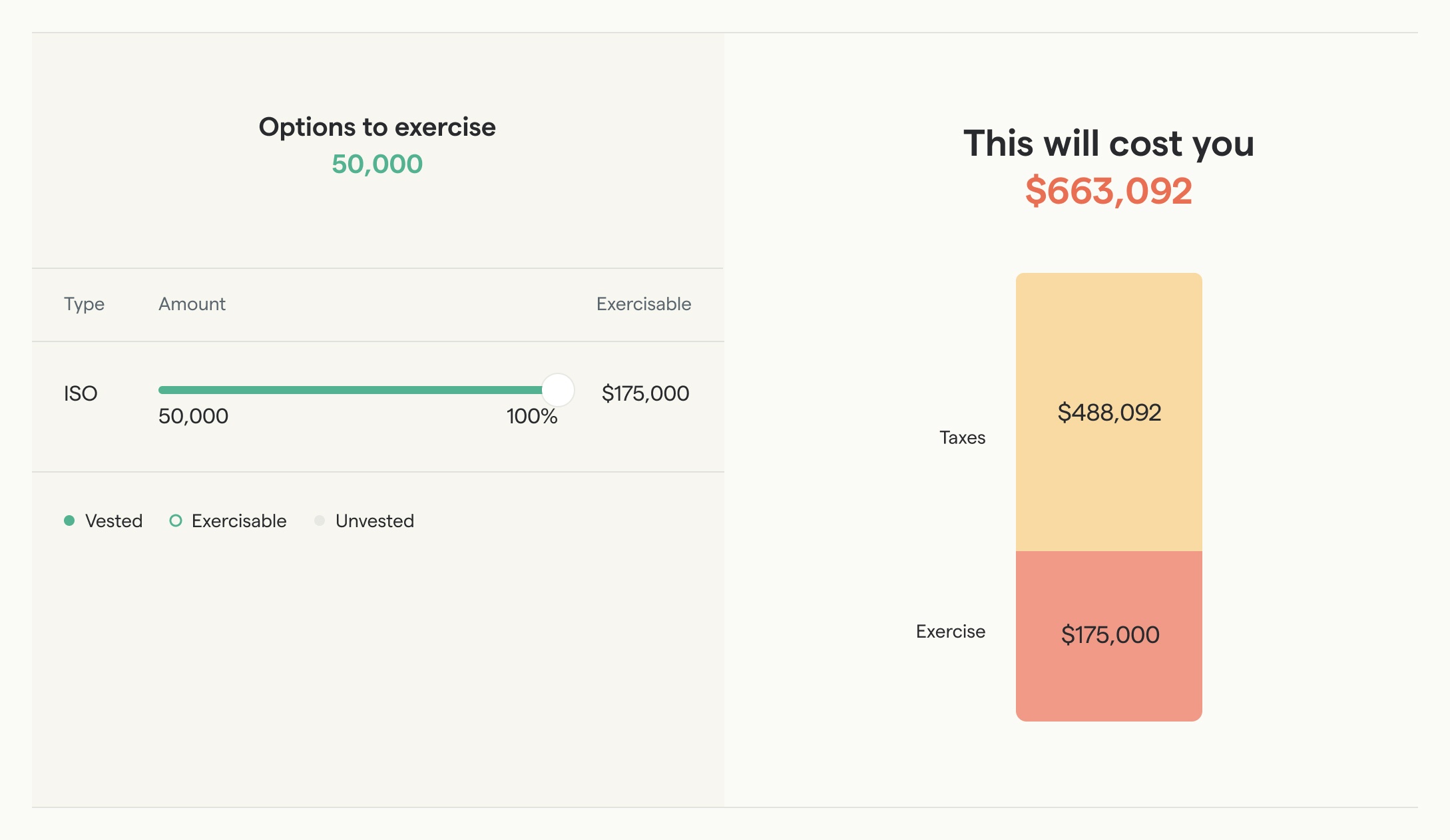Click the 100% slider percentage label
Viewport: 1450px width, 840px height.
[x=531, y=417]
